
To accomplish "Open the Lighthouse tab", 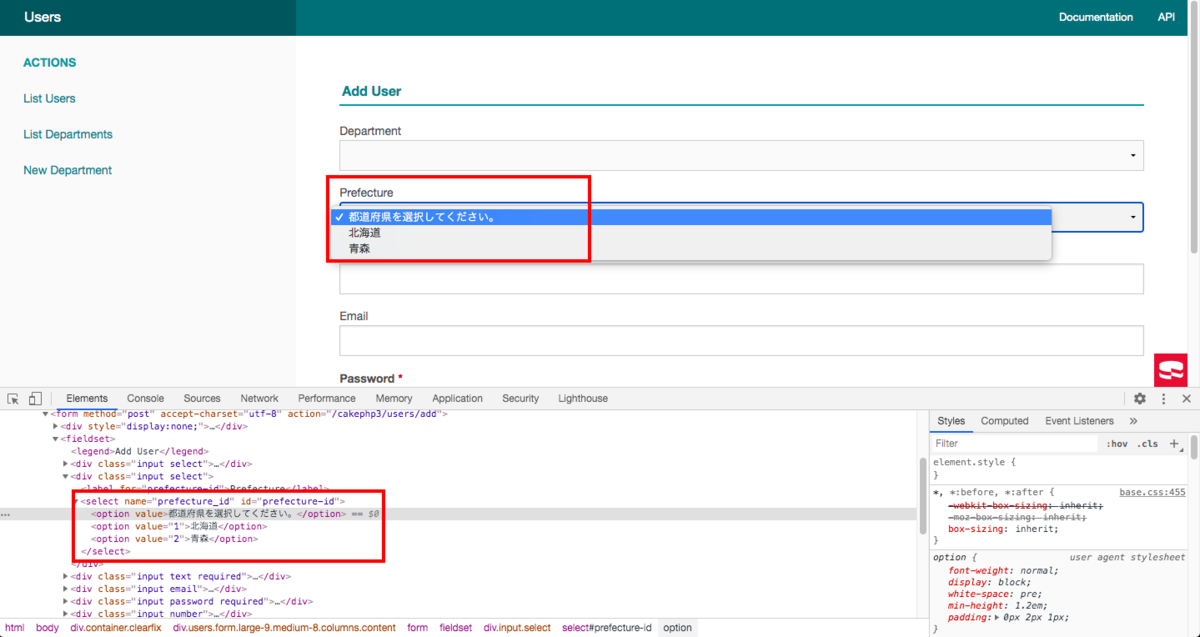I will 583,398.
